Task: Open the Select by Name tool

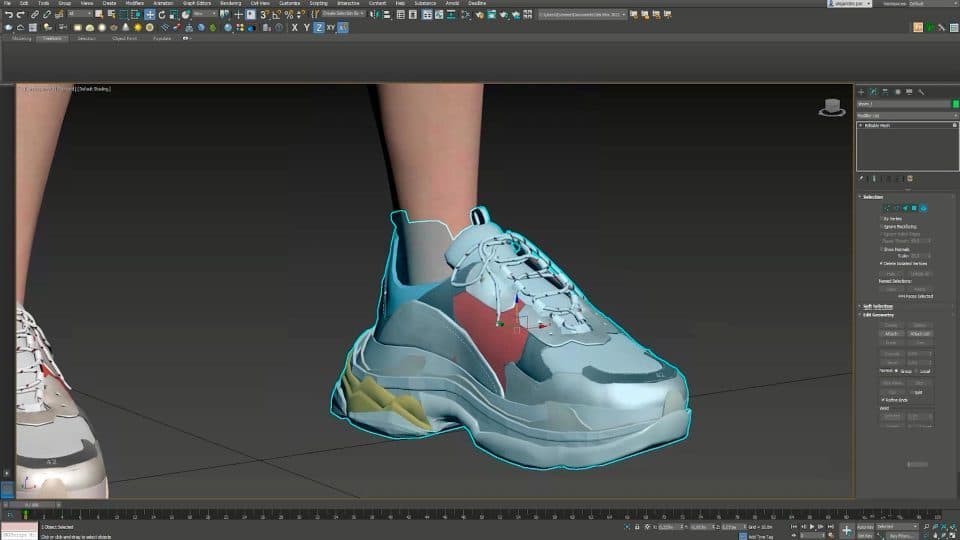Action: coord(111,15)
